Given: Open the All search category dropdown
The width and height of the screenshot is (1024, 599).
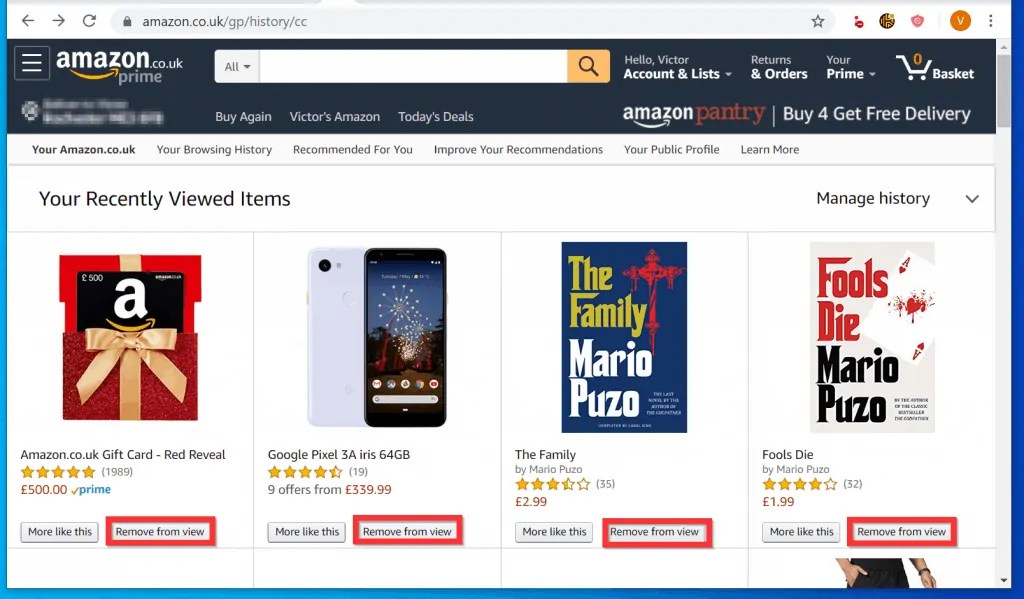Looking at the screenshot, I should 234,64.
